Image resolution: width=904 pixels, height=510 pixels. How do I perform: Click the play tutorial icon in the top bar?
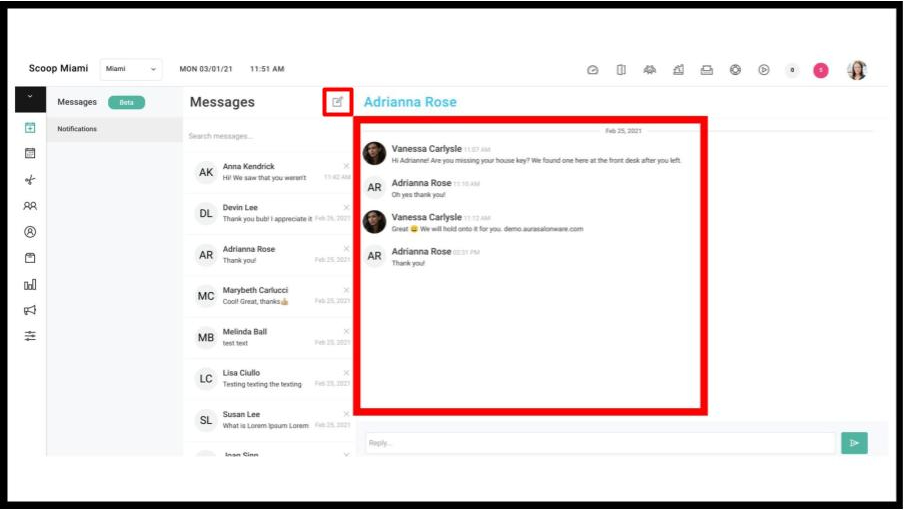point(764,70)
